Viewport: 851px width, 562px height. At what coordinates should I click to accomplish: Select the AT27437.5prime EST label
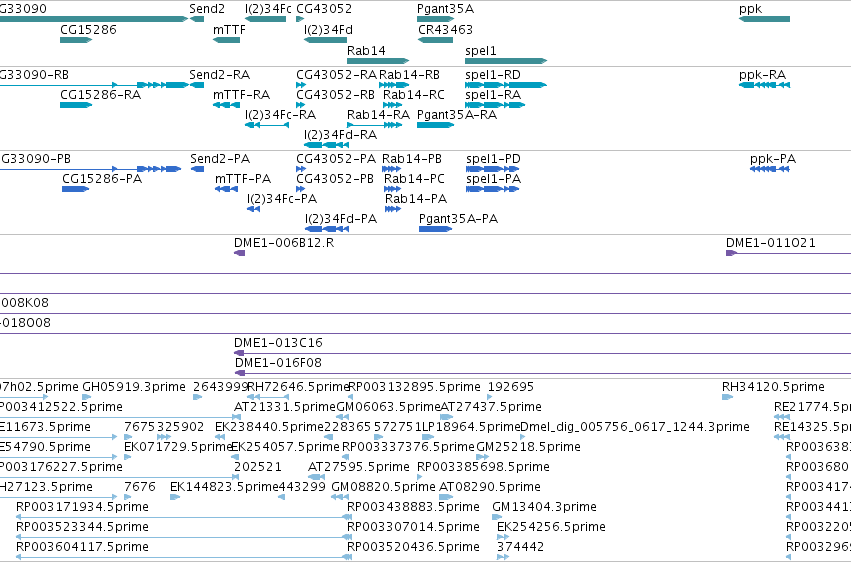[491, 407]
